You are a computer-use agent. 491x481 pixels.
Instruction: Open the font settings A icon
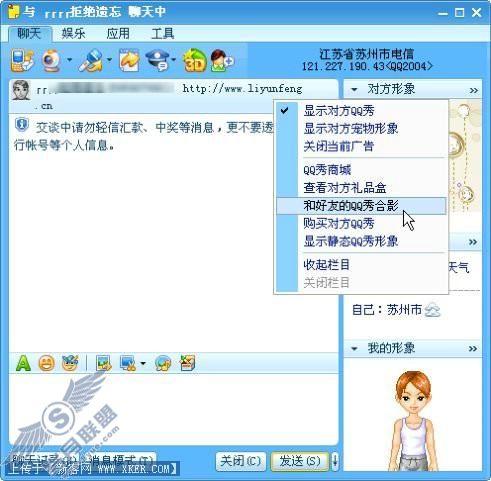tap(23, 363)
